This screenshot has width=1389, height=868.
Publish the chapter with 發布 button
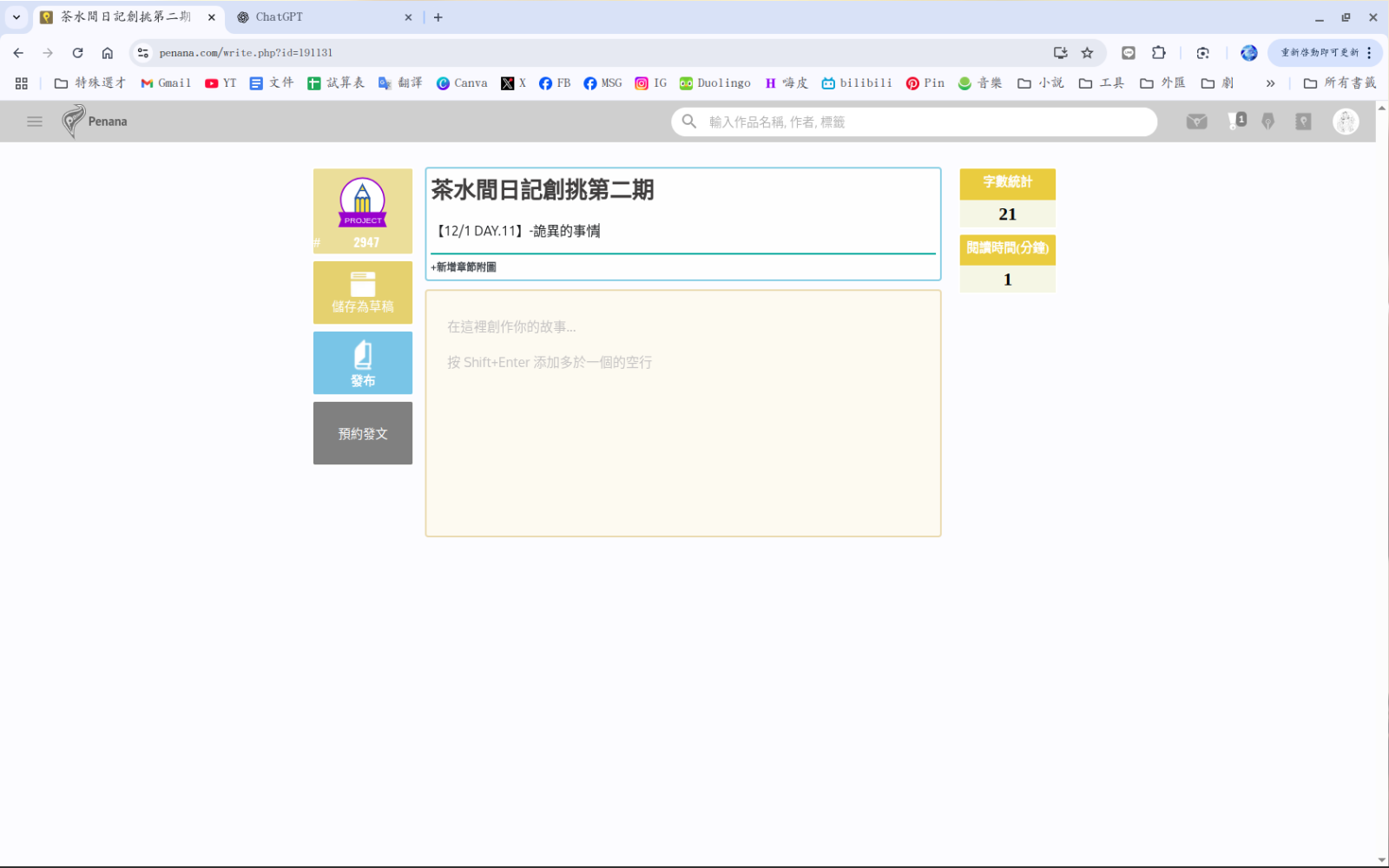363,363
